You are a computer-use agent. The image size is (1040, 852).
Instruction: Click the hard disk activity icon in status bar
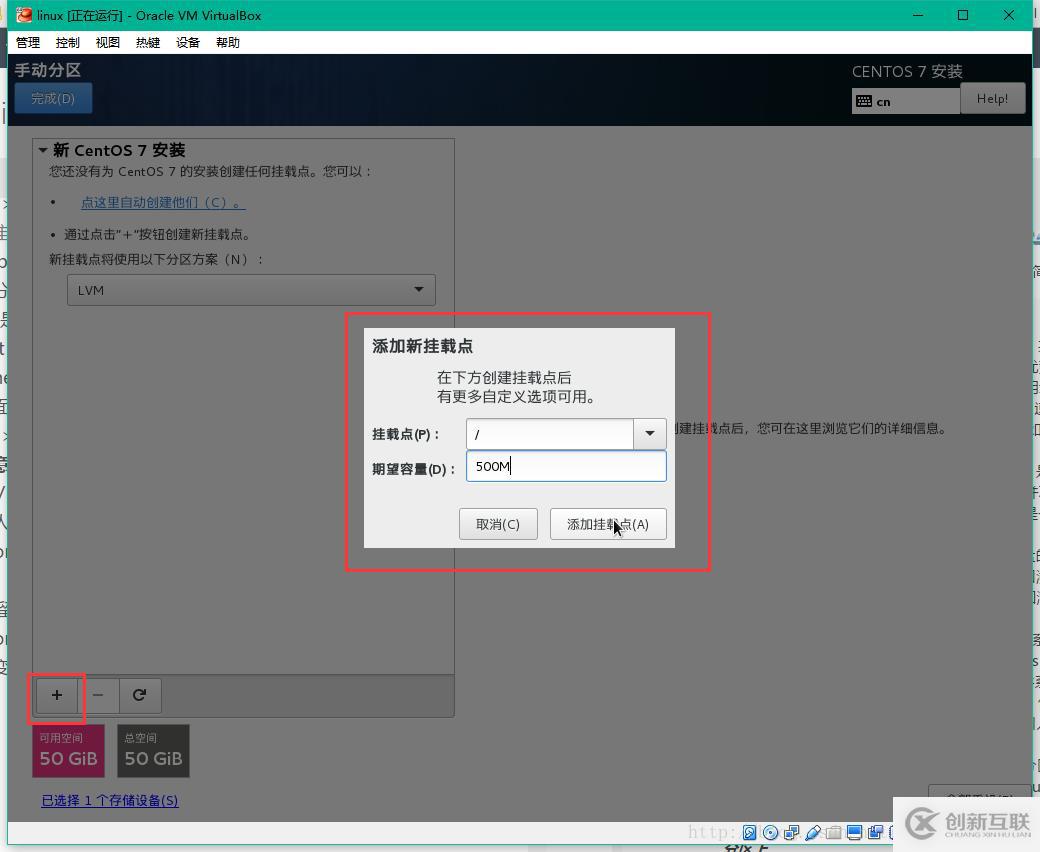[x=749, y=832]
